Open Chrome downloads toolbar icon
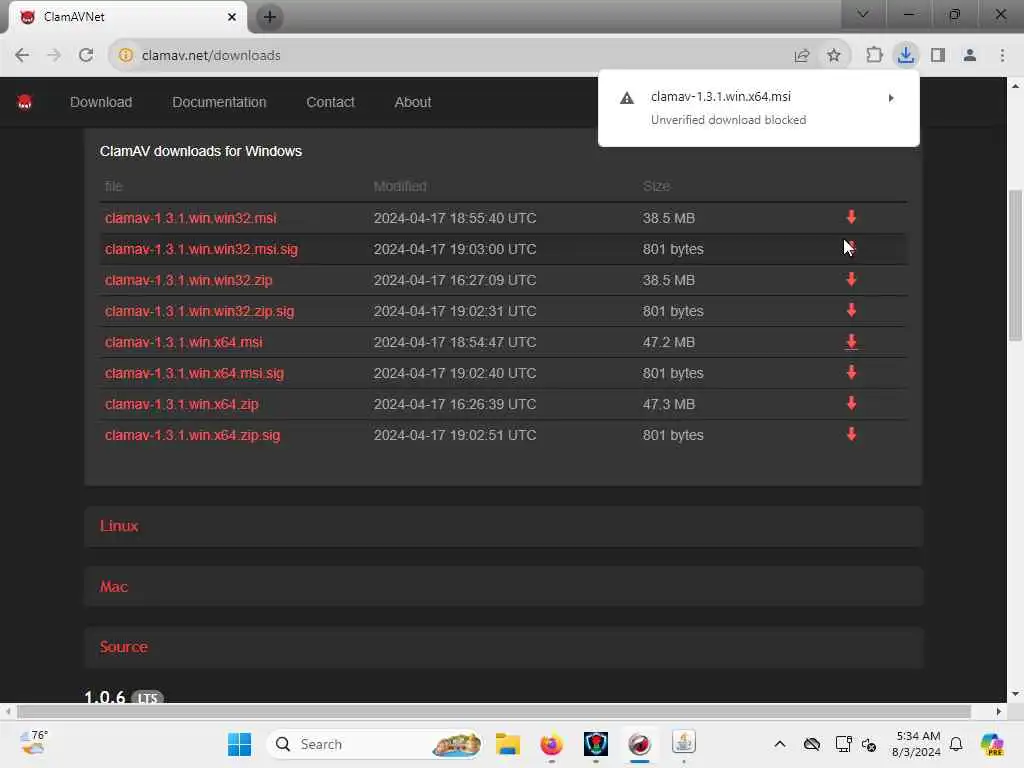The width and height of the screenshot is (1024, 768). pos(906,56)
